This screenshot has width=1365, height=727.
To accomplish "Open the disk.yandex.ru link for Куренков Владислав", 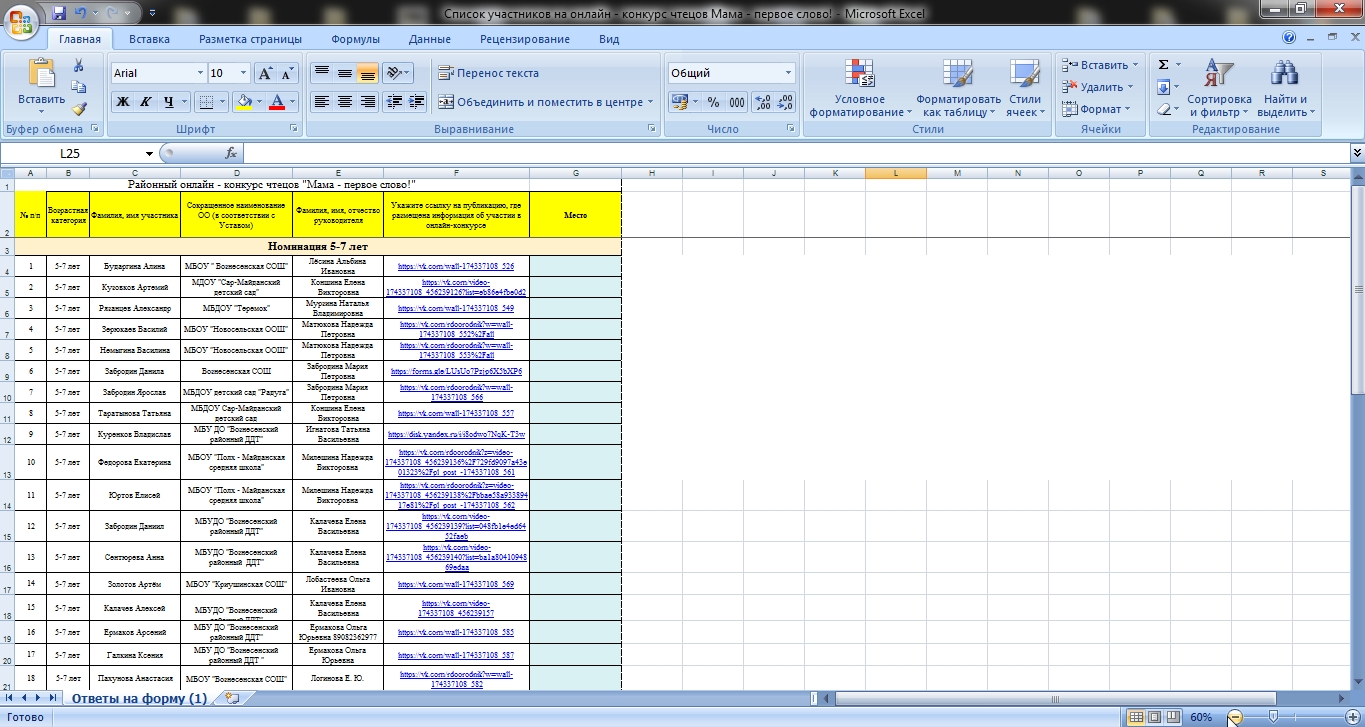I will [x=456, y=435].
